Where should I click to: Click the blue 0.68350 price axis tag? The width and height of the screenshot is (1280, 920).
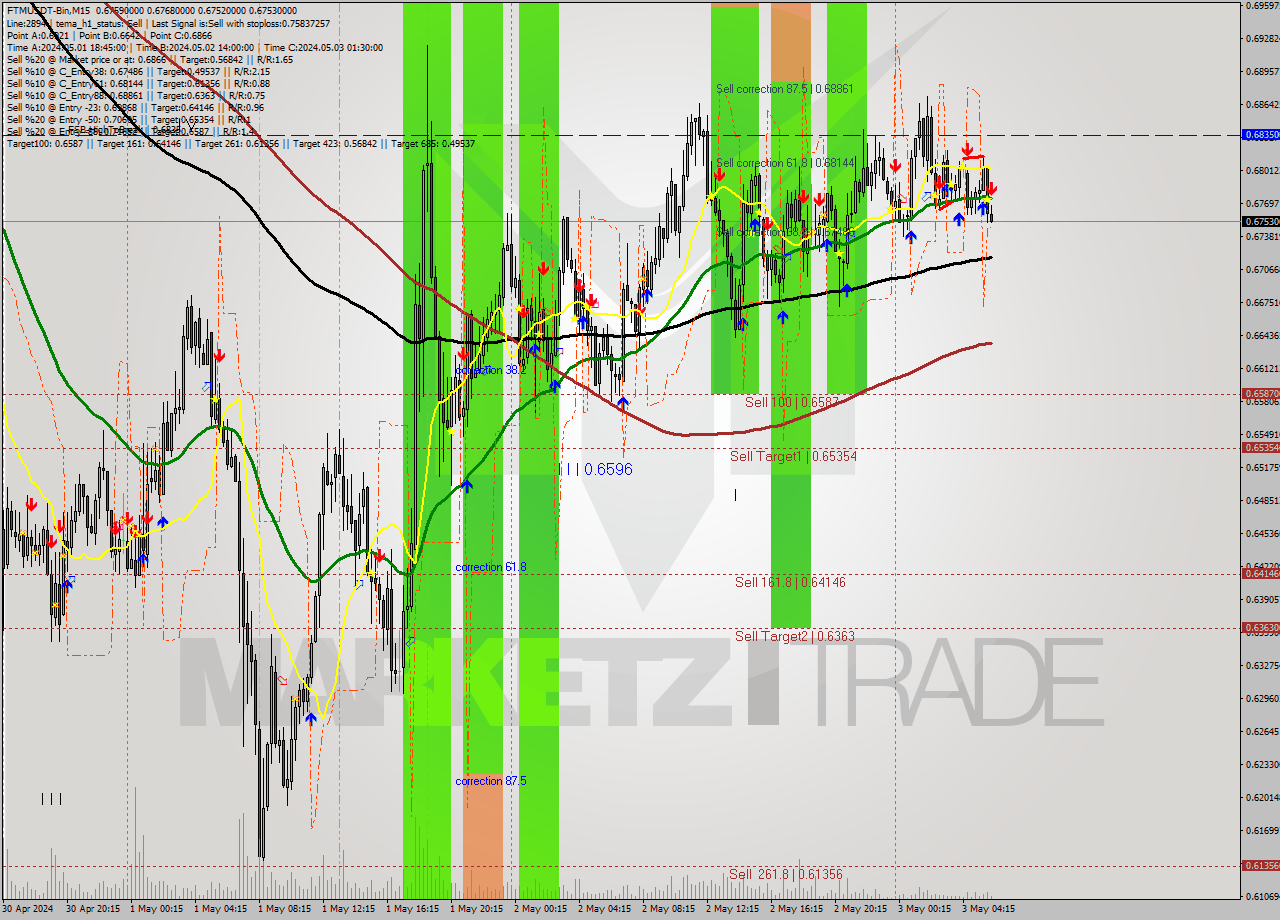pyautogui.click(x=1260, y=134)
